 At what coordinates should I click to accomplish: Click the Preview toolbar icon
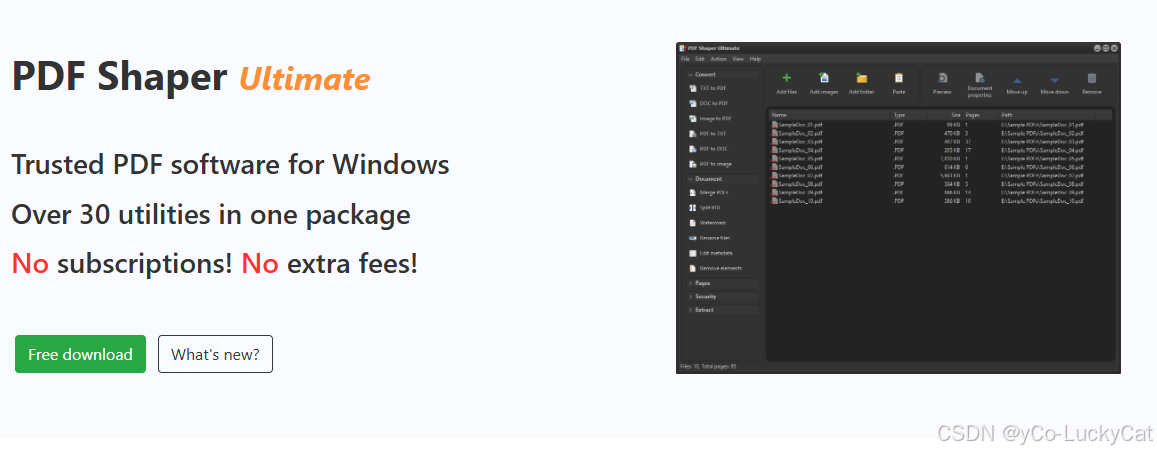(x=942, y=78)
